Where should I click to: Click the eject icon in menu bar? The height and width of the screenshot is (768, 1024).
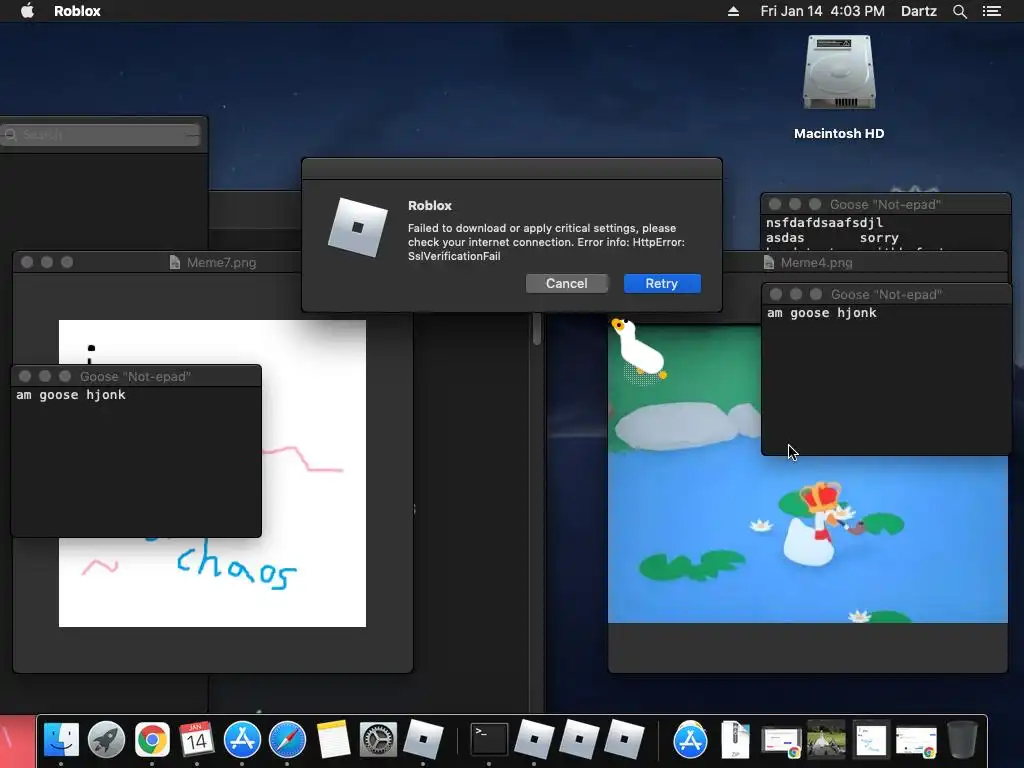tap(733, 11)
